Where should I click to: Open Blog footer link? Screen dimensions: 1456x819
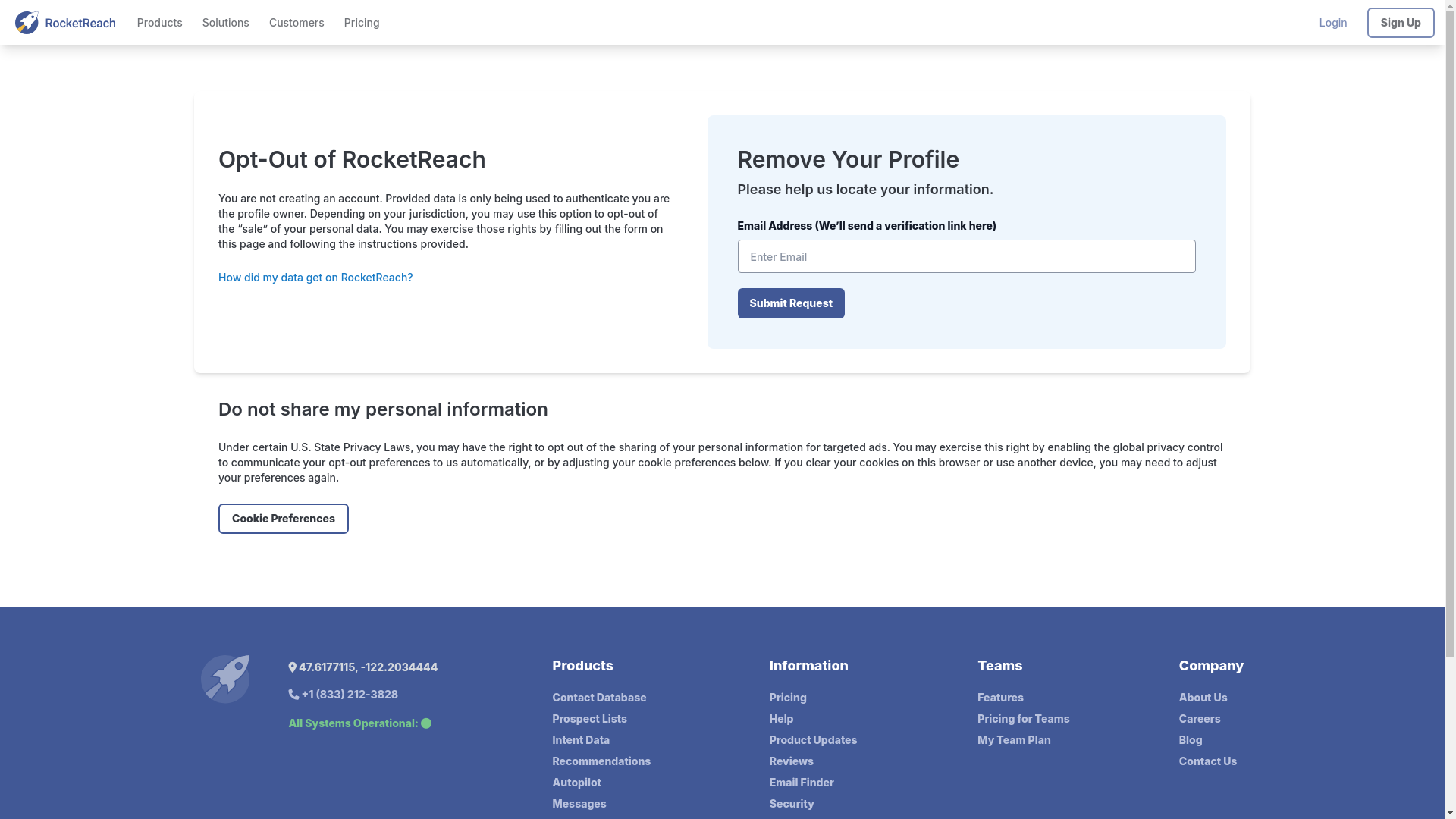pyautogui.click(x=1191, y=740)
